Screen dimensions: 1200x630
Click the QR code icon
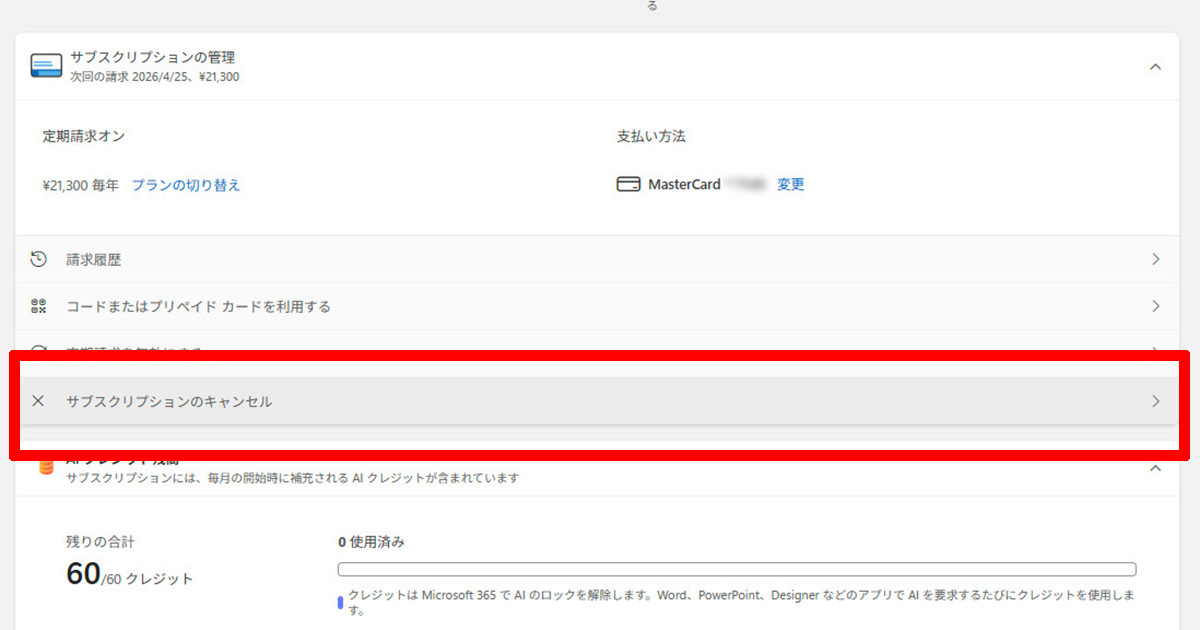pos(38,306)
